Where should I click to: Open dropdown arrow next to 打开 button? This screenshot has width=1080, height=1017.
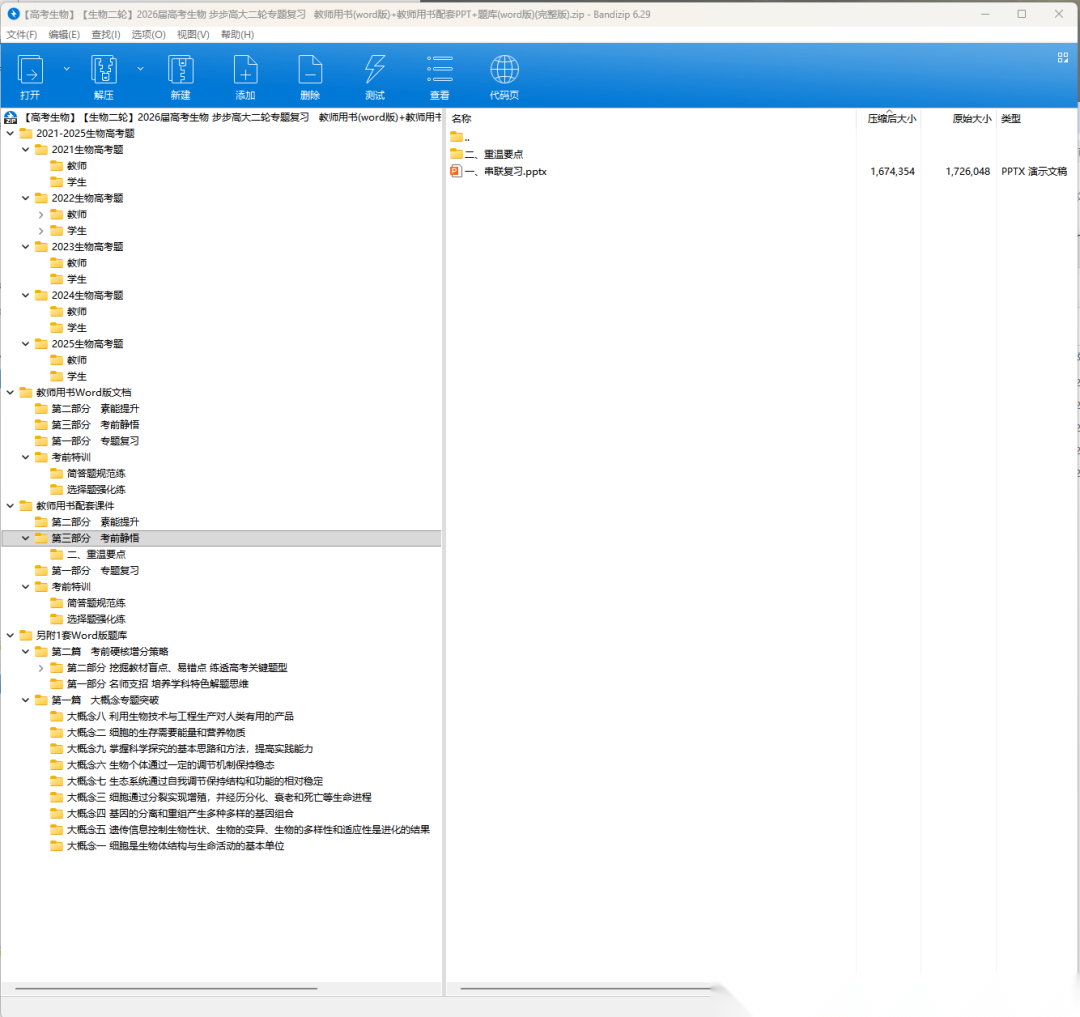tap(67, 68)
